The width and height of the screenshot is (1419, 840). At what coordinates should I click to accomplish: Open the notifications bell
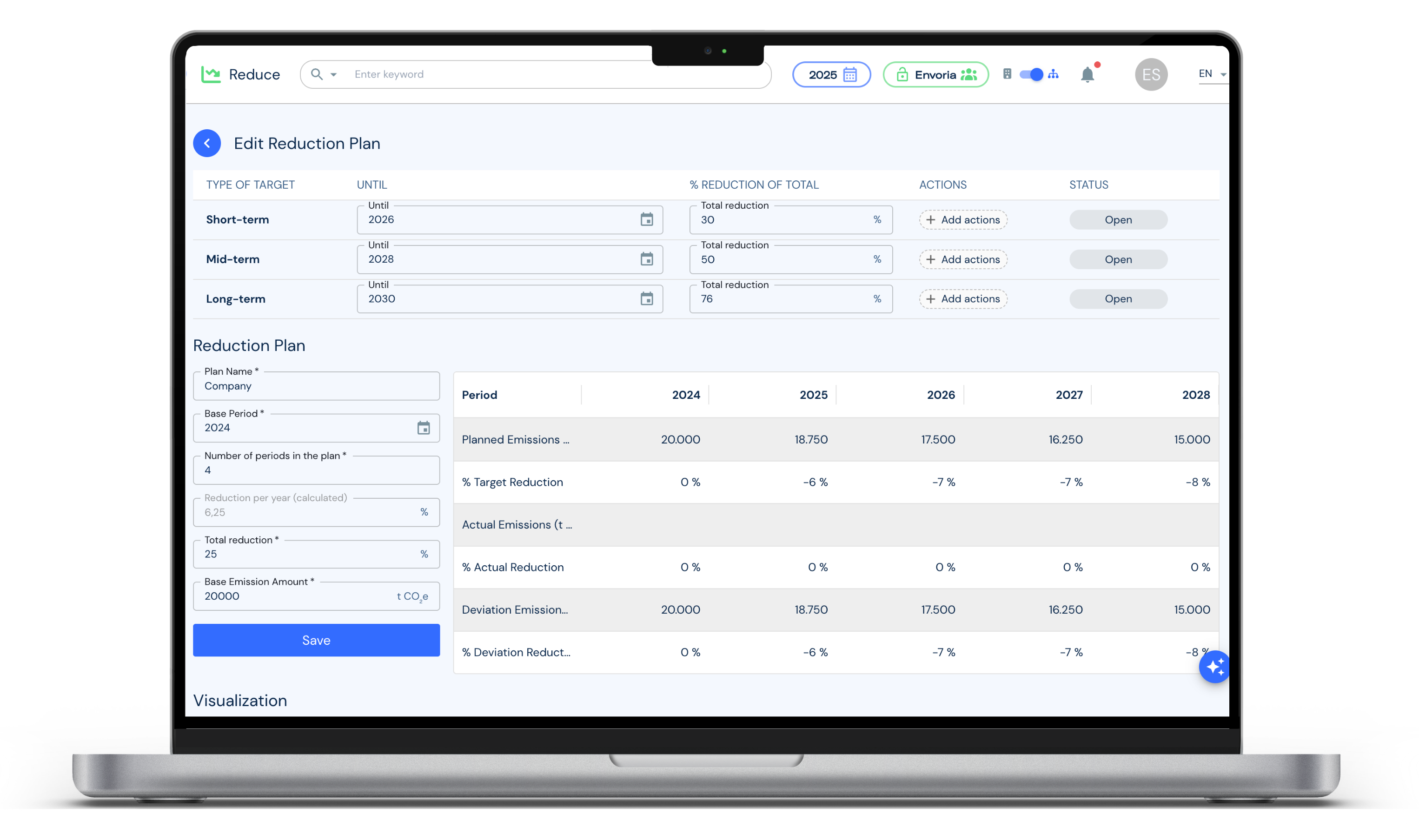point(1087,75)
